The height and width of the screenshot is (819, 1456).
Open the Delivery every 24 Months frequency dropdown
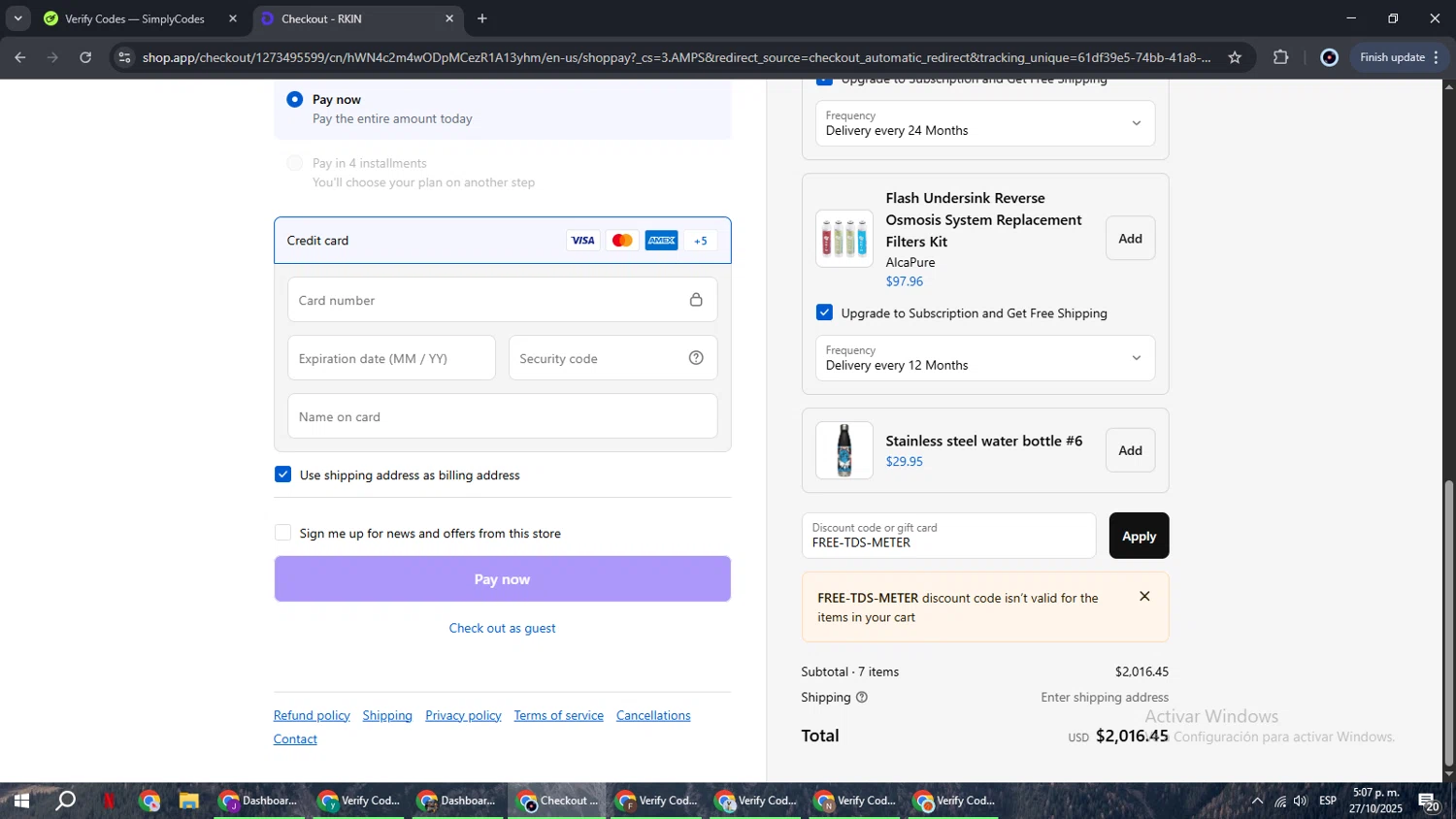(985, 123)
